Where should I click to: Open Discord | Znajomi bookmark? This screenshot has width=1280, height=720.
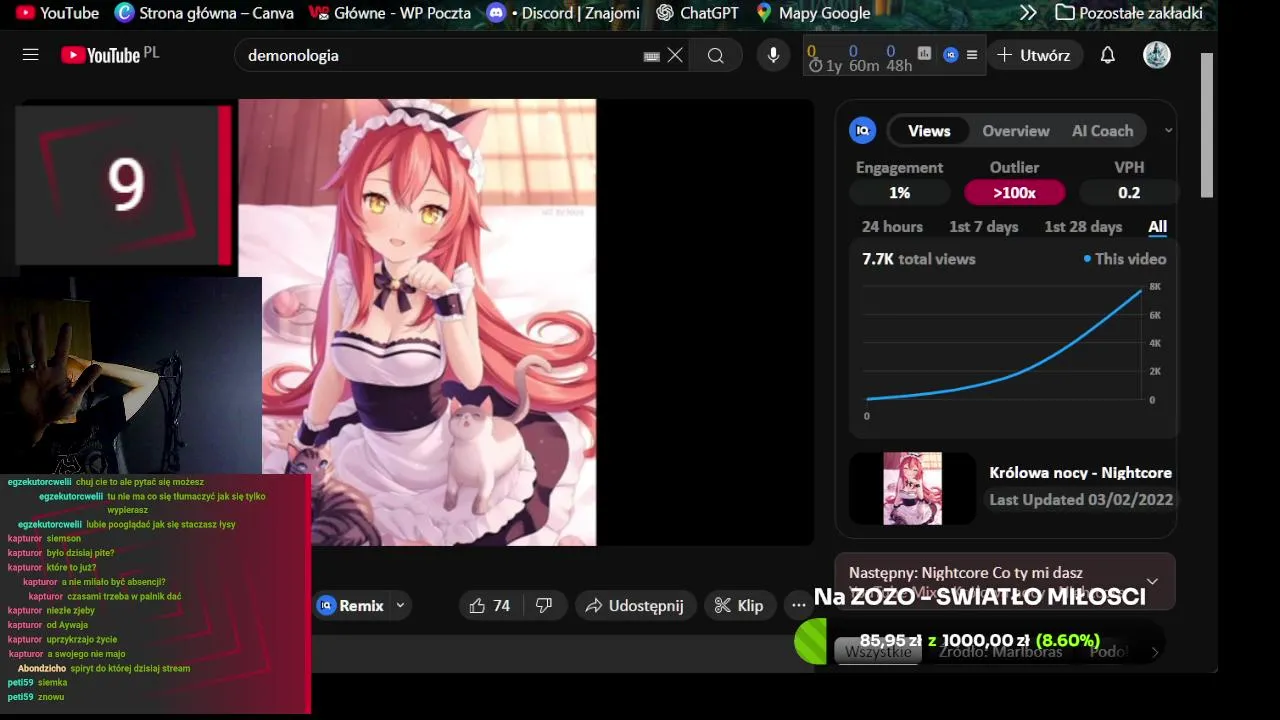pos(563,13)
